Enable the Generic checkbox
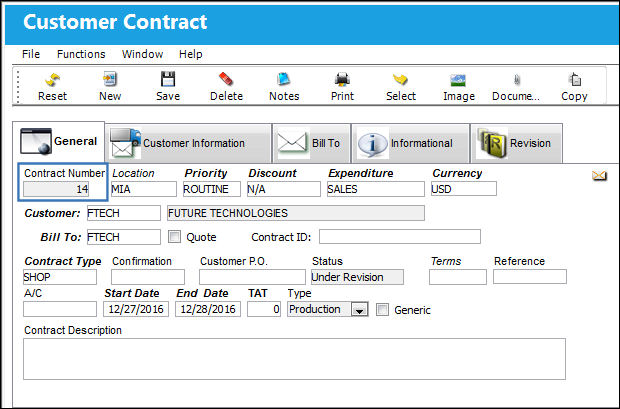620x409 pixels. click(x=382, y=309)
